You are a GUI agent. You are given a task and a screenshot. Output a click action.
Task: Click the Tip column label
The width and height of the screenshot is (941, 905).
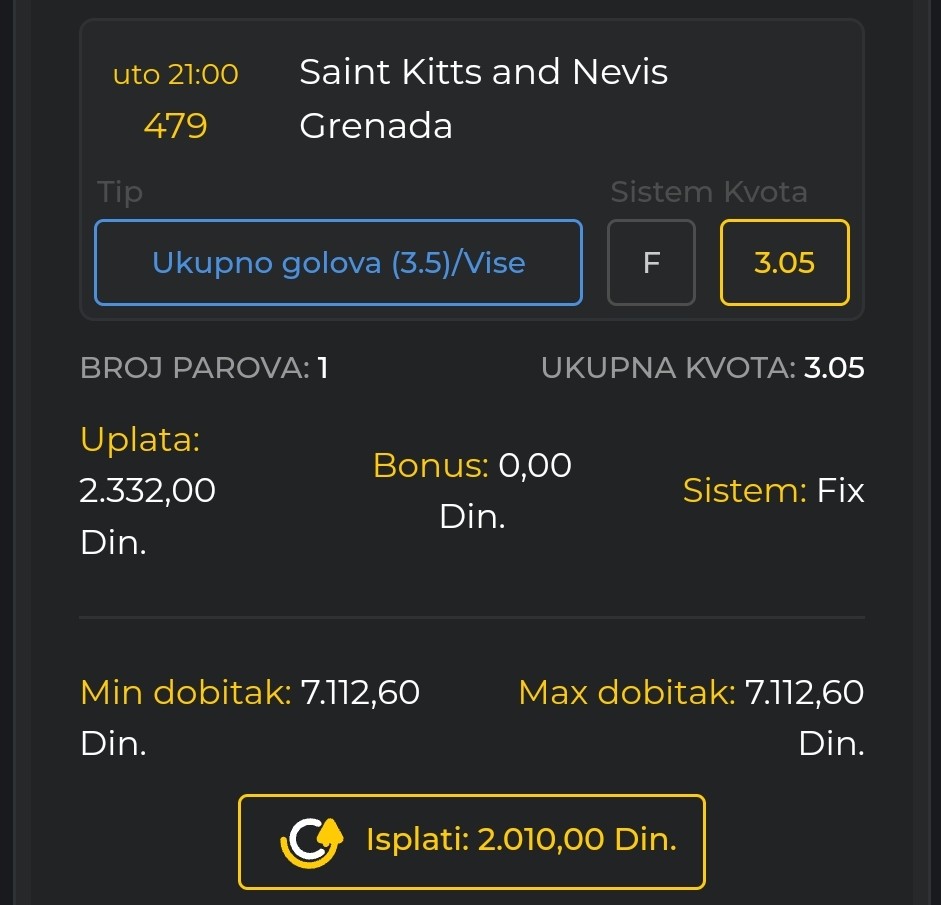(119, 193)
